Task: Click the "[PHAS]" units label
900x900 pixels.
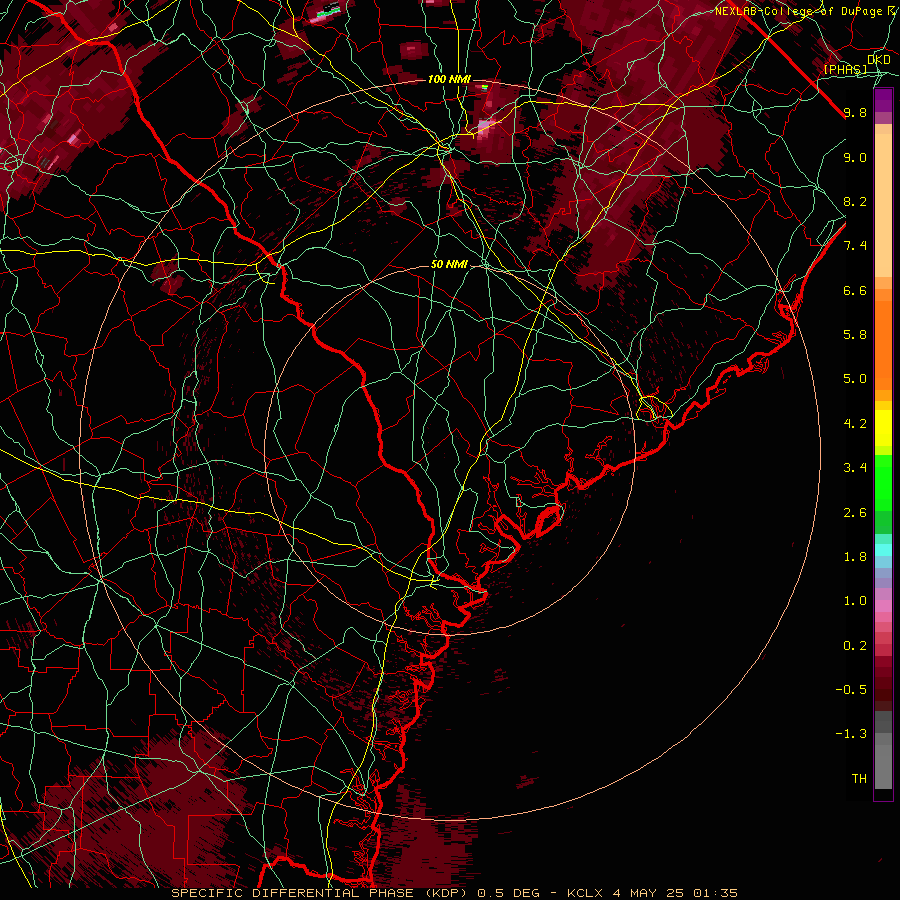Action: (x=845, y=69)
